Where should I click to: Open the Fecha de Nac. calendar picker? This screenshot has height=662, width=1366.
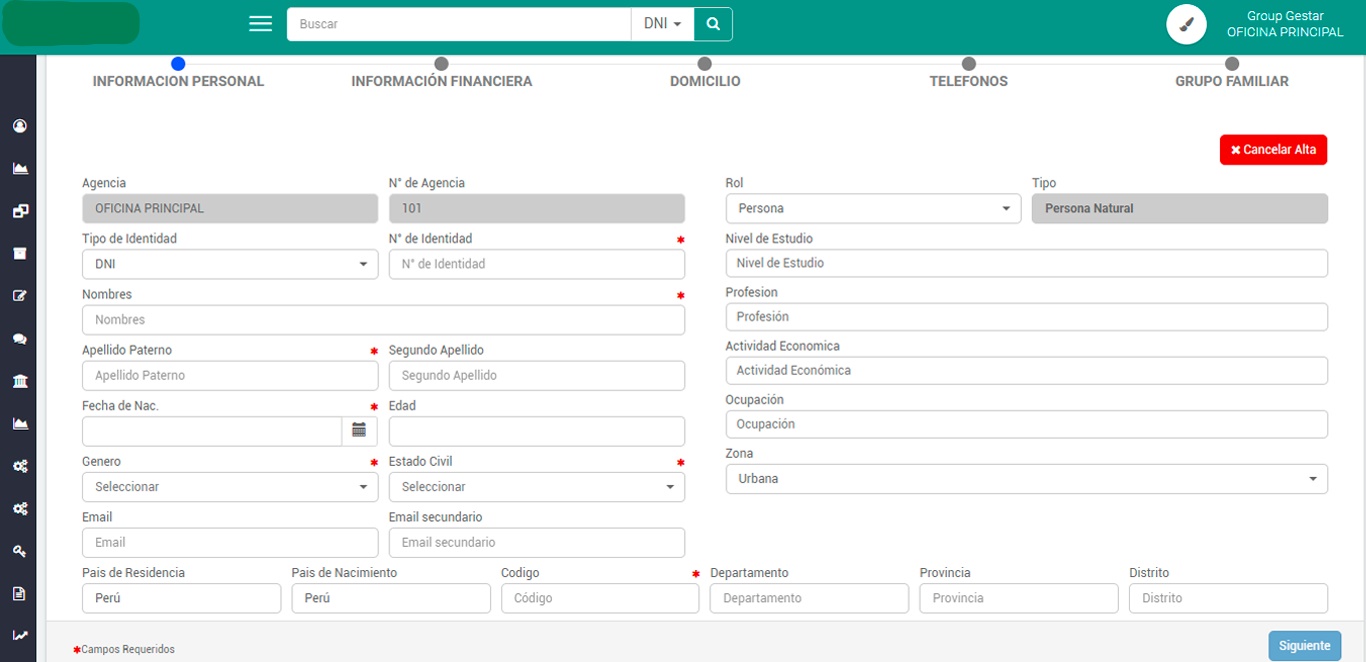[x=359, y=431]
